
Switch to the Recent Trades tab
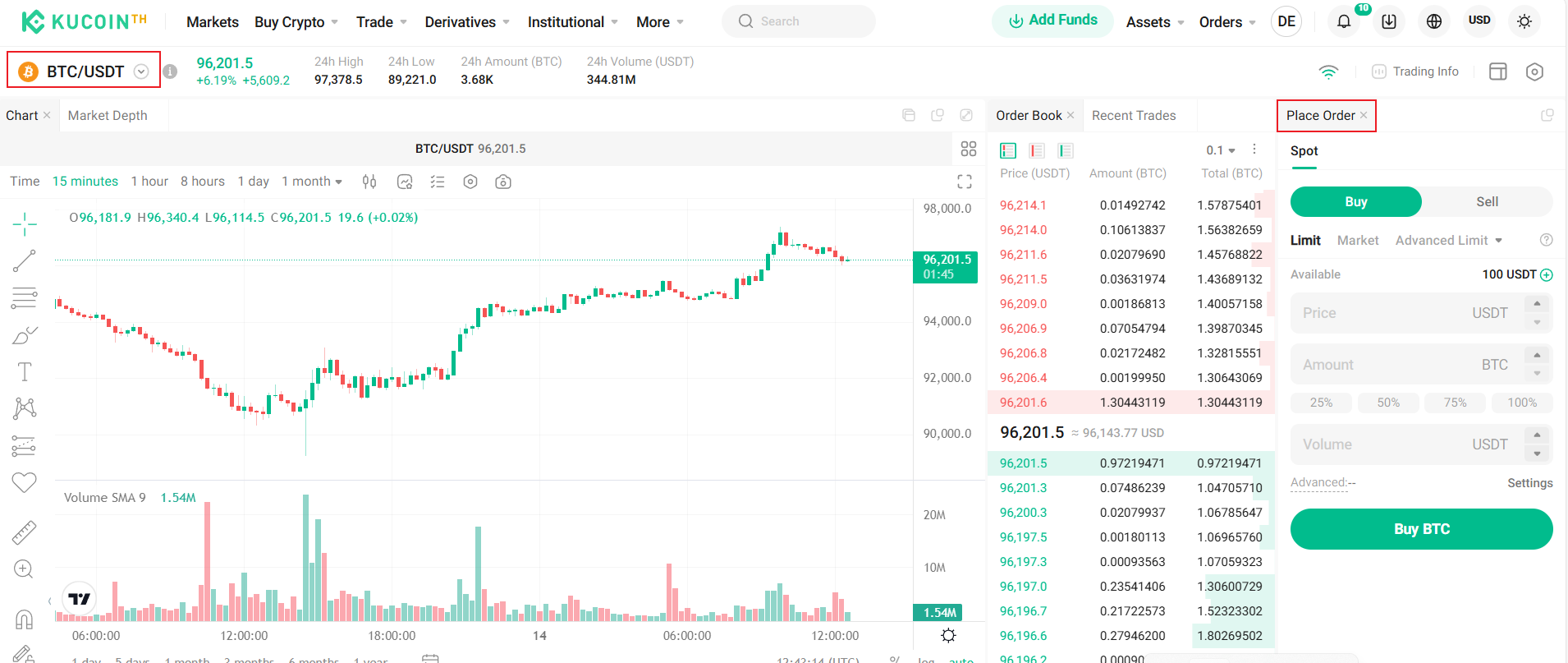click(x=1134, y=115)
